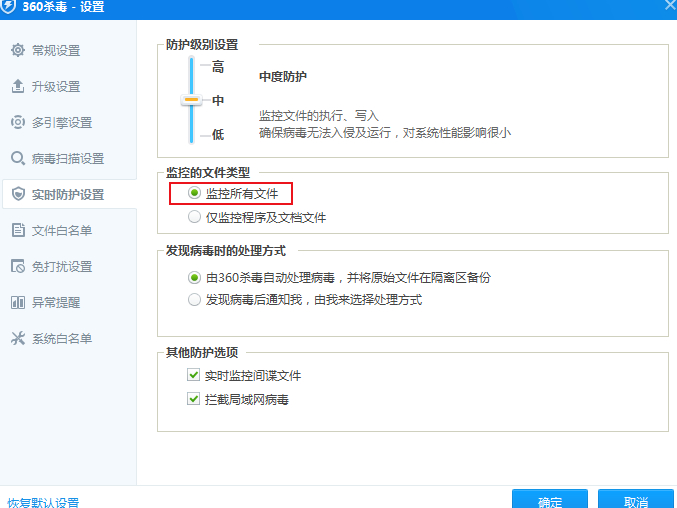Toggle the 实时监控间谍文件 checkbox
Screen dimensions: 677x508
[x=193, y=375]
